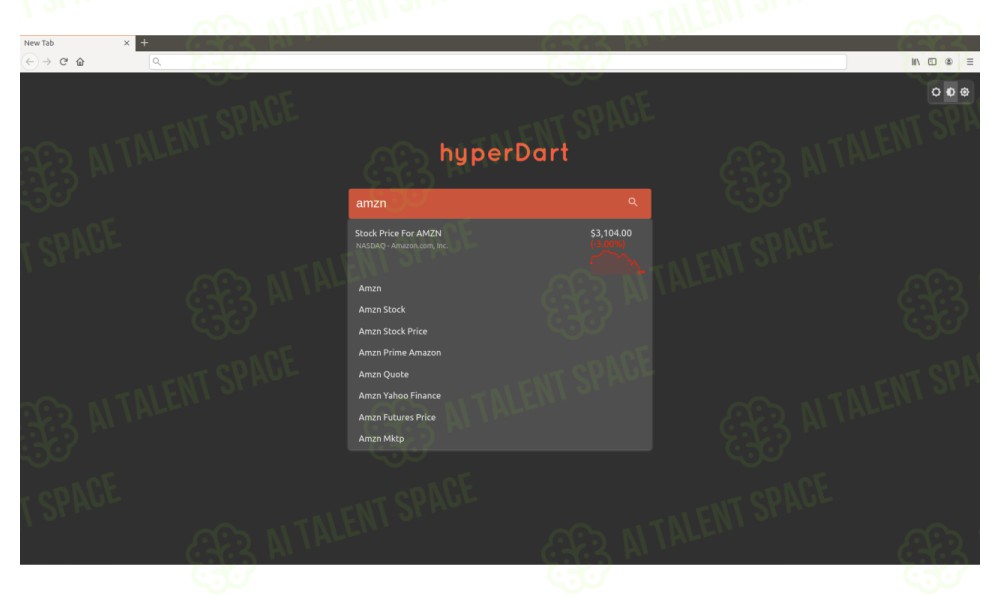The height and width of the screenshot is (600, 1000).
Task: Click the back navigation arrow
Action: click(30, 62)
